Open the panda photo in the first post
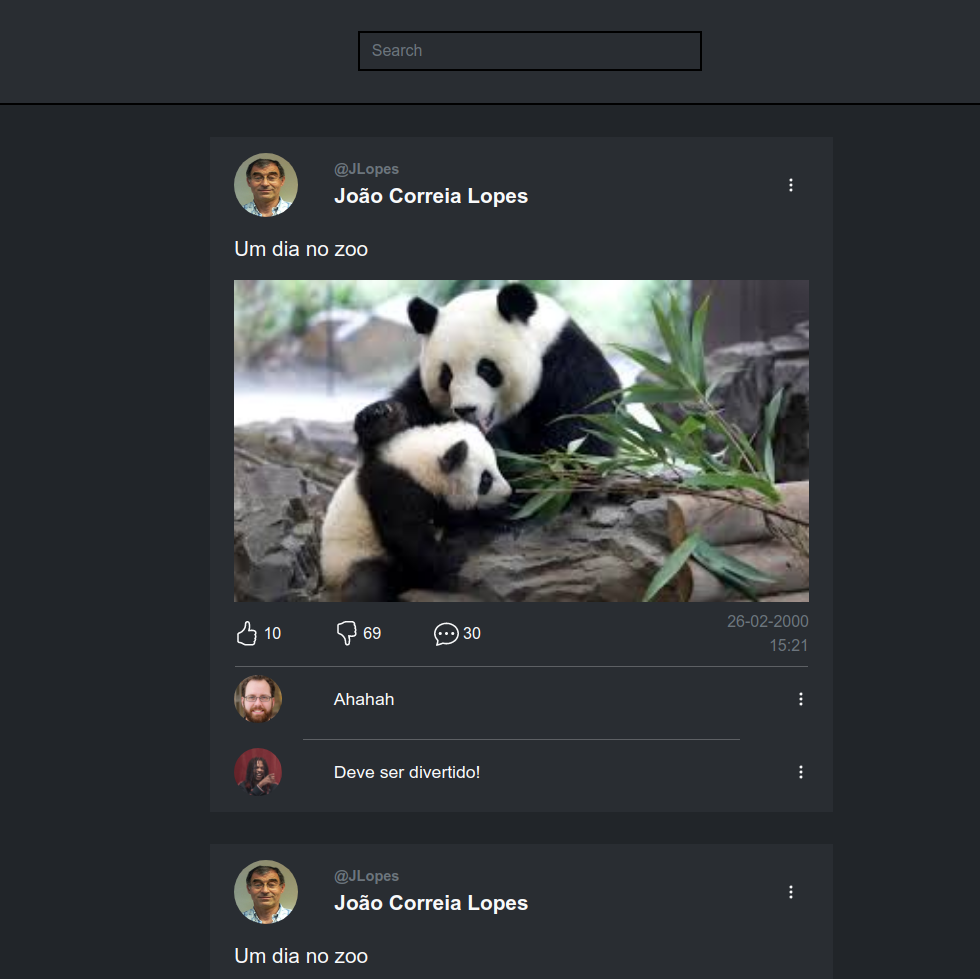Image resolution: width=980 pixels, height=980 pixels. pos(521,441)
